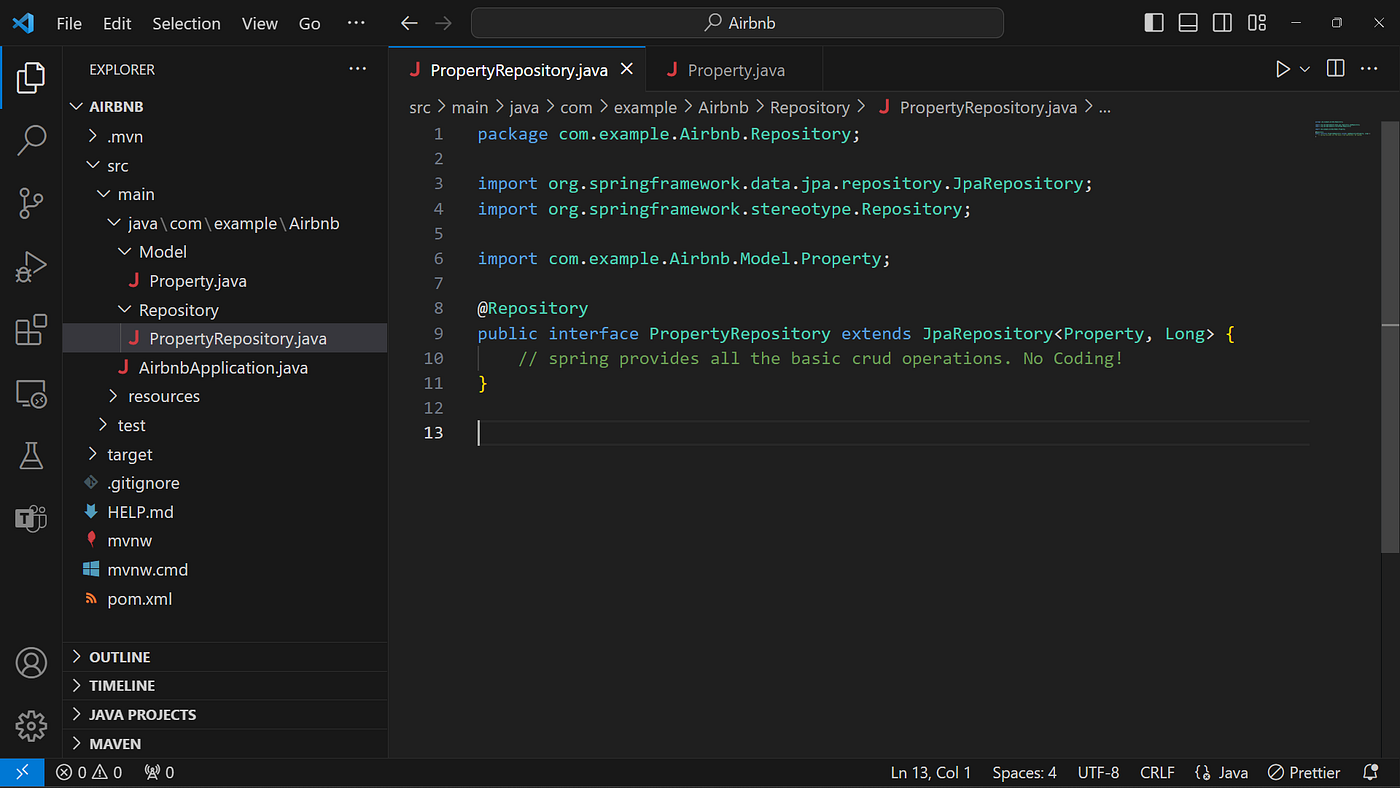Open the Selection menu
Viewport: 1400px width, 788px height.
pos(186,23)
